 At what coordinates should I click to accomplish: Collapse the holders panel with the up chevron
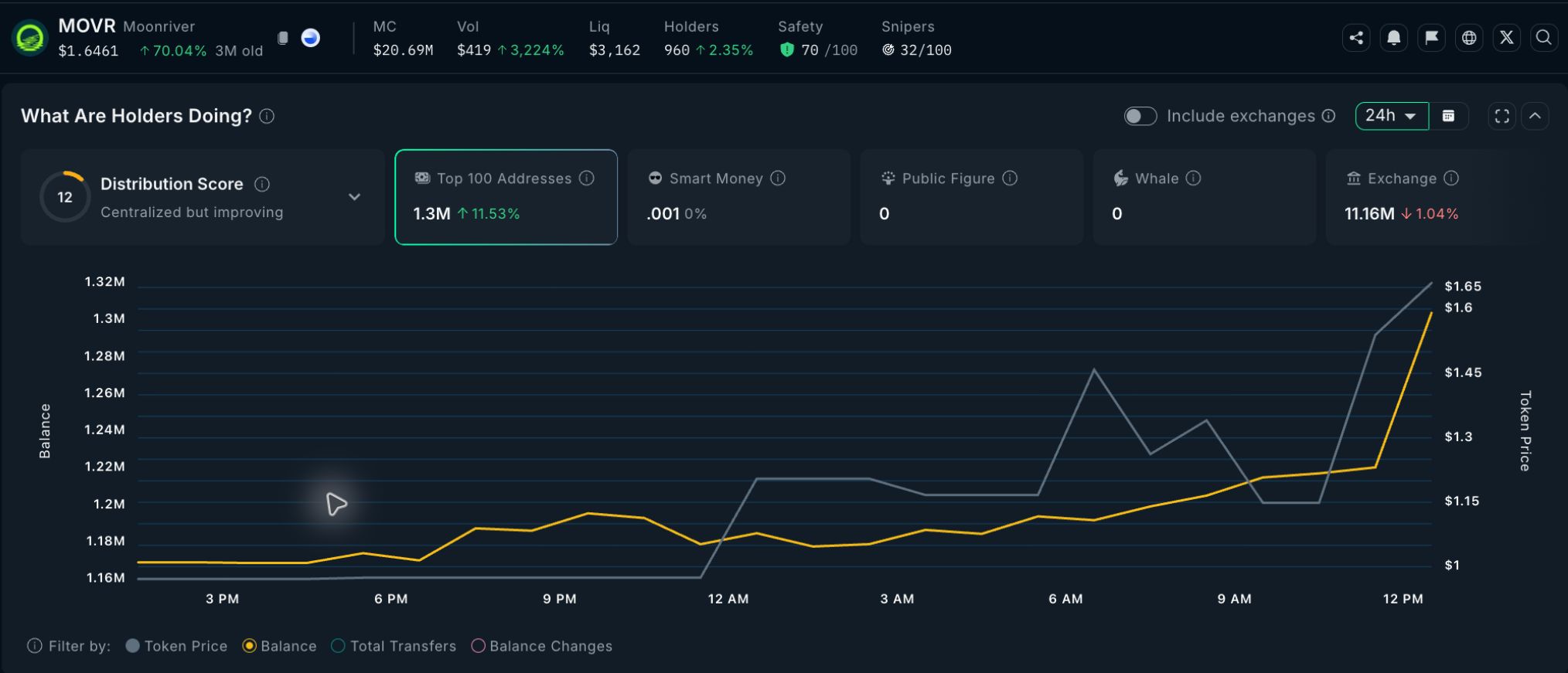pyautogui.click(x=1536, y=116)
